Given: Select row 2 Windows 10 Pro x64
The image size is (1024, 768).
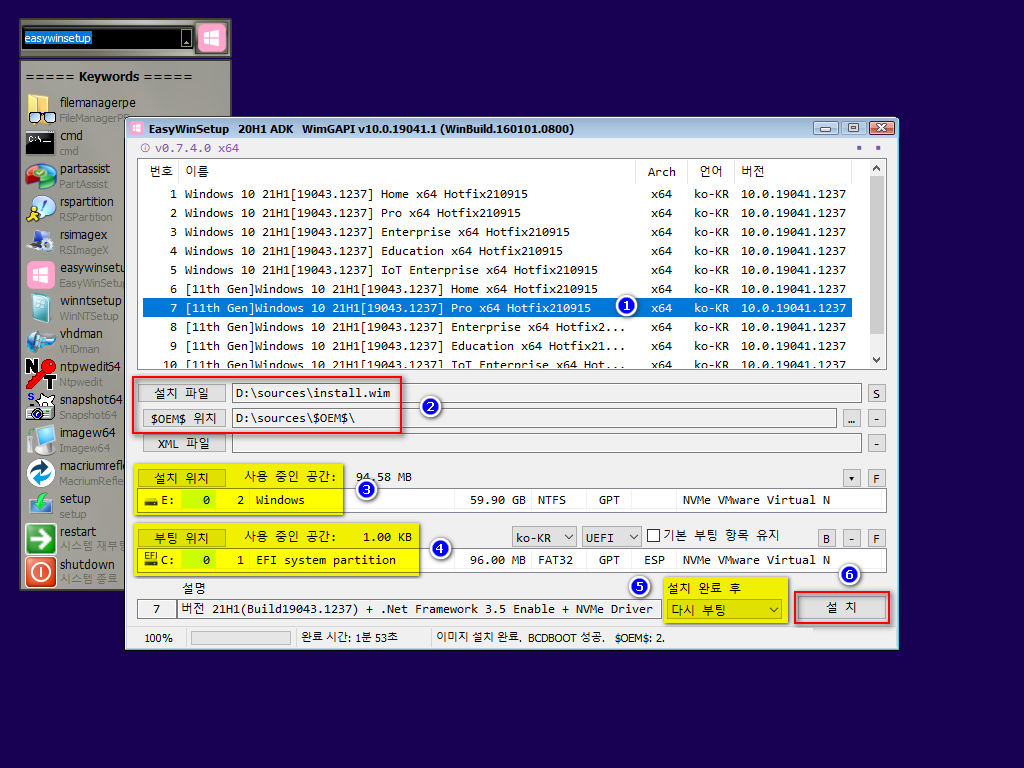Looking at the screenshot, I should point(497,213).
